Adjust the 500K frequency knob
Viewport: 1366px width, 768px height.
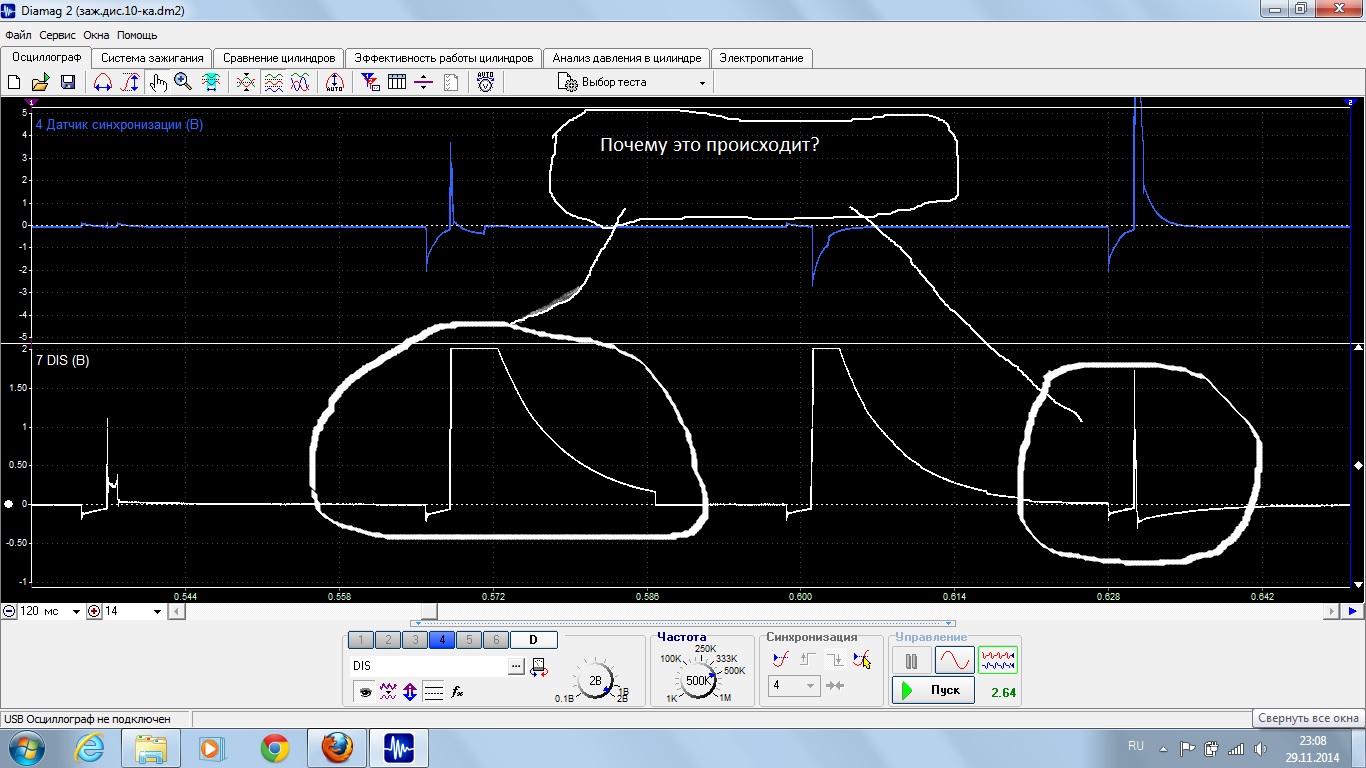click(697, 680)
